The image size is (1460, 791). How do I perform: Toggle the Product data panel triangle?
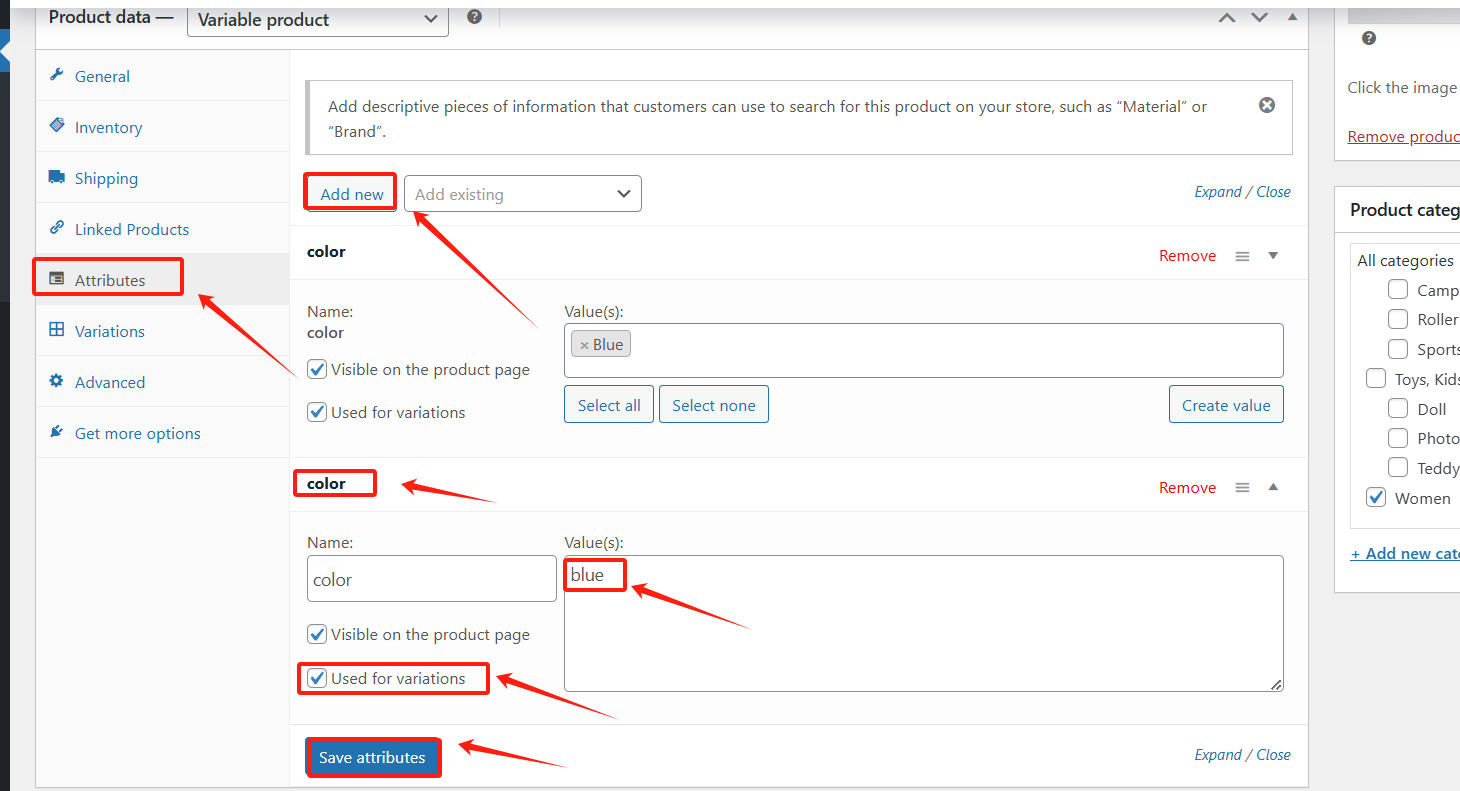pyautogui.click(x=1292, y=17)
